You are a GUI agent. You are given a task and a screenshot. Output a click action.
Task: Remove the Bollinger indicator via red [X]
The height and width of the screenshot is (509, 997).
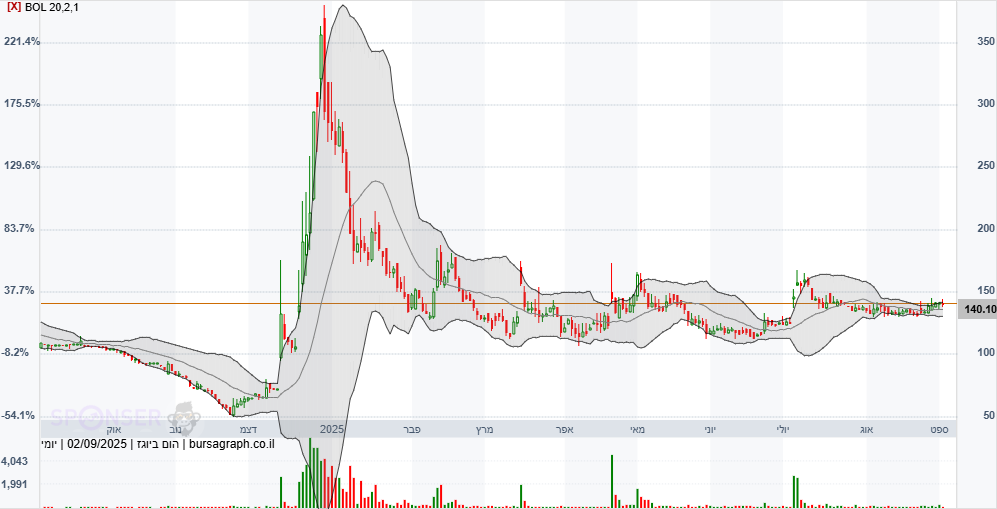pyautogui.click(x=14, y=6)
